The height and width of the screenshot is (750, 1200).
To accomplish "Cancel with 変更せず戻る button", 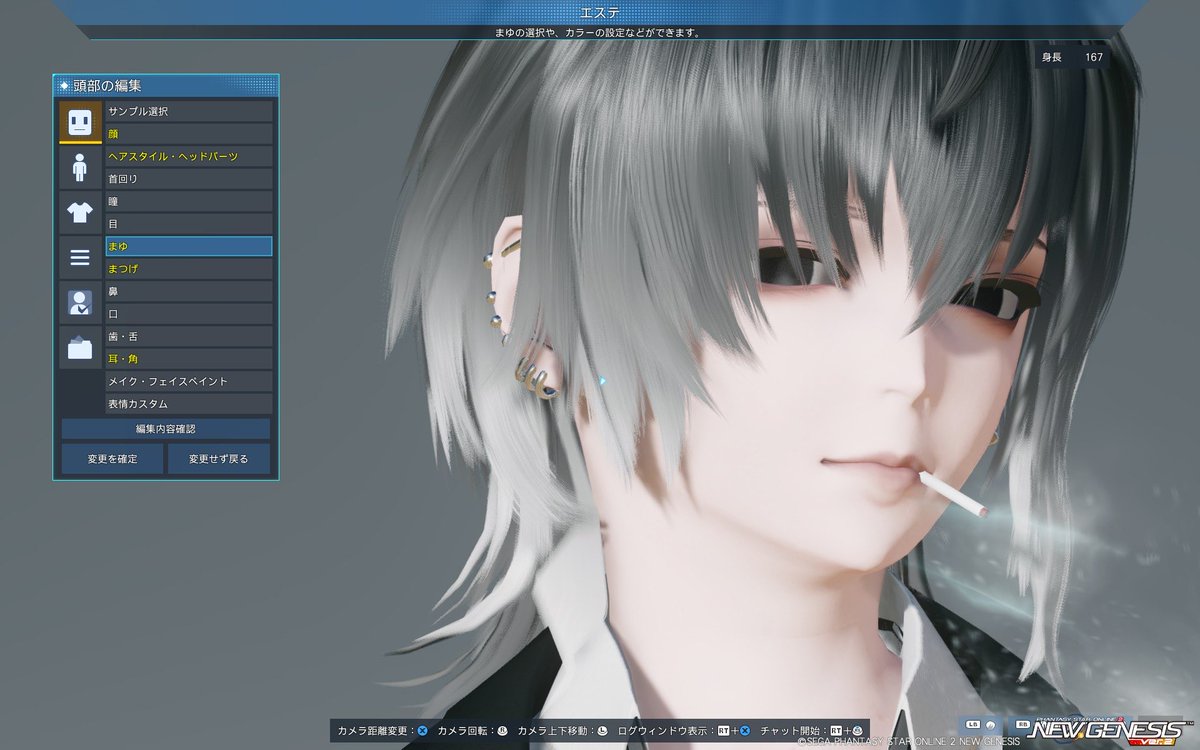I will (218, 459).
